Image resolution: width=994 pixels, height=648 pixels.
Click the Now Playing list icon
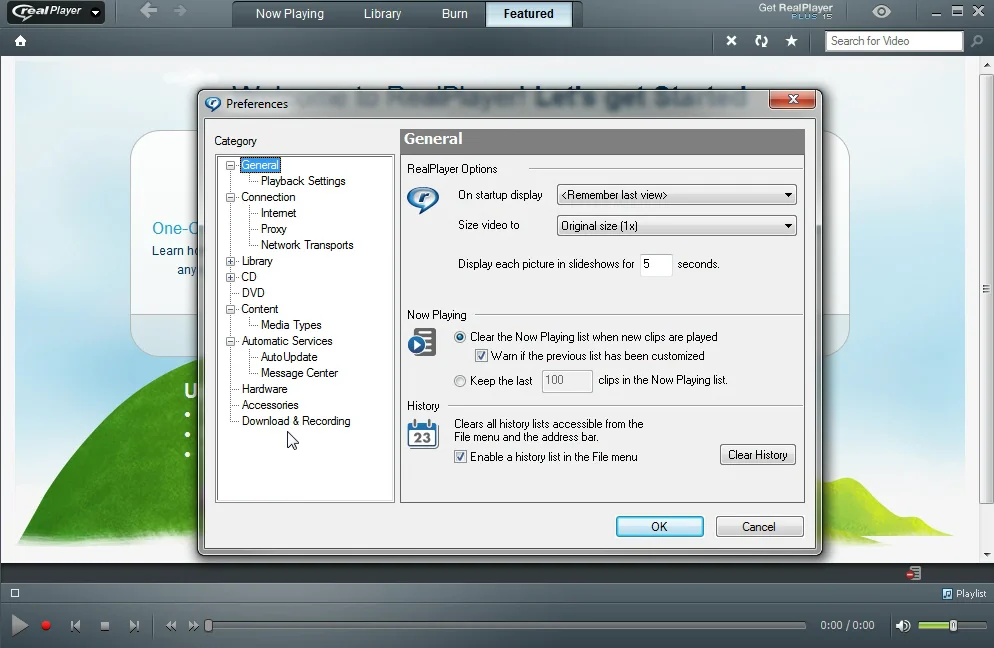[422, 342]
